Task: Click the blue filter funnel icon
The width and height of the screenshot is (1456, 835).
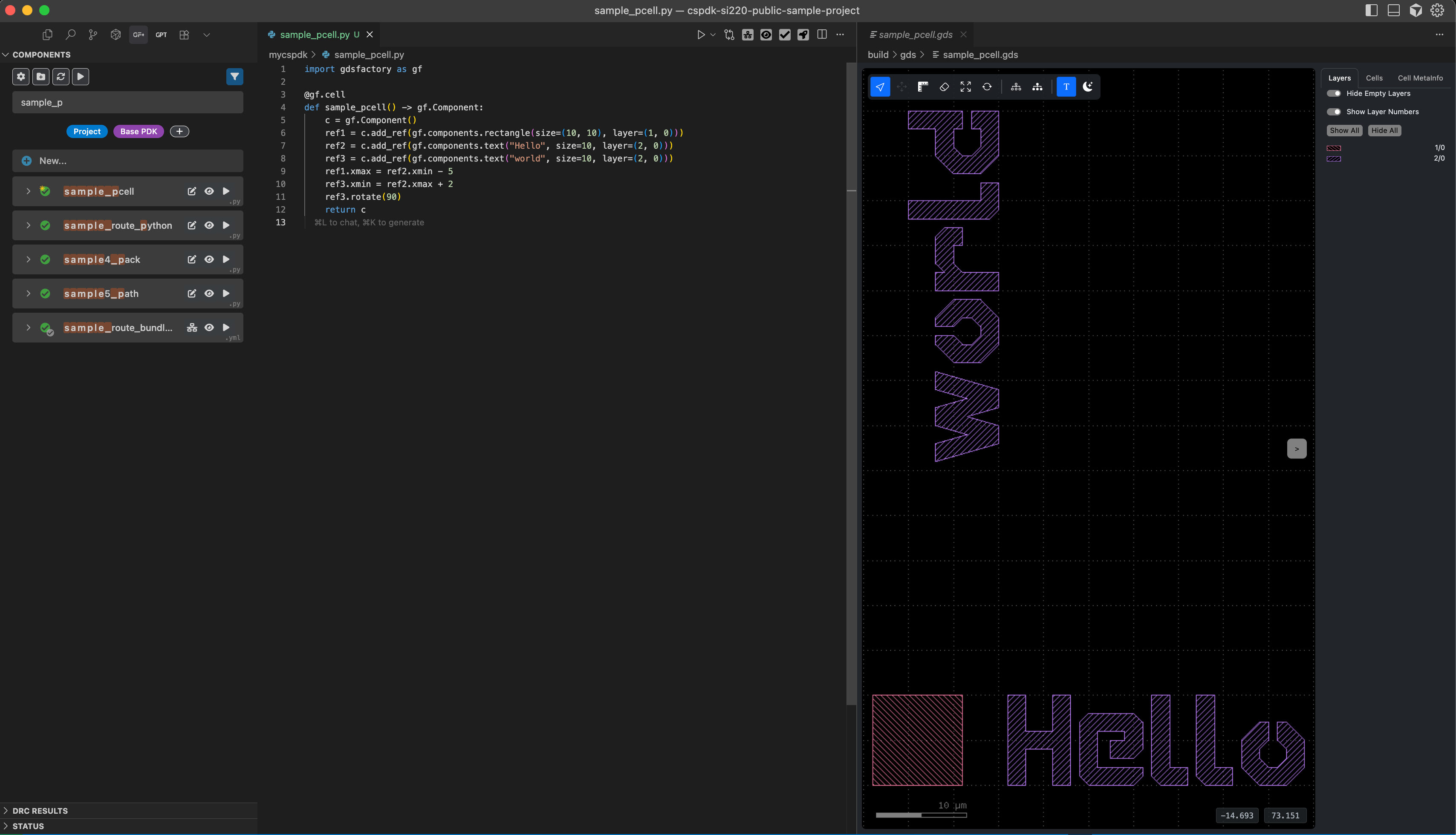Action: pyautogui.click(x=234, y=76)
